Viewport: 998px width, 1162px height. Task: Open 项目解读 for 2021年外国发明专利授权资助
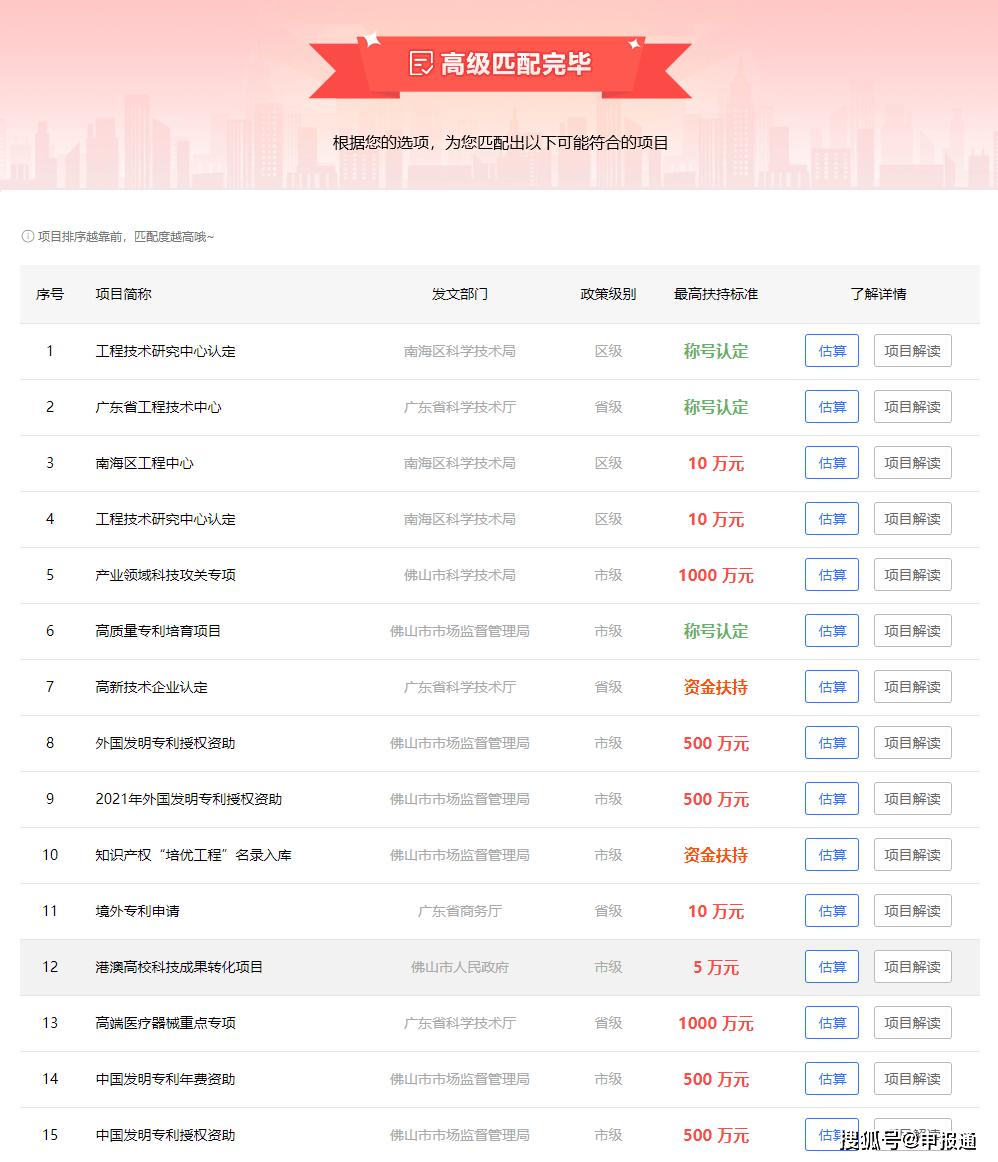(x=912, y=799)
